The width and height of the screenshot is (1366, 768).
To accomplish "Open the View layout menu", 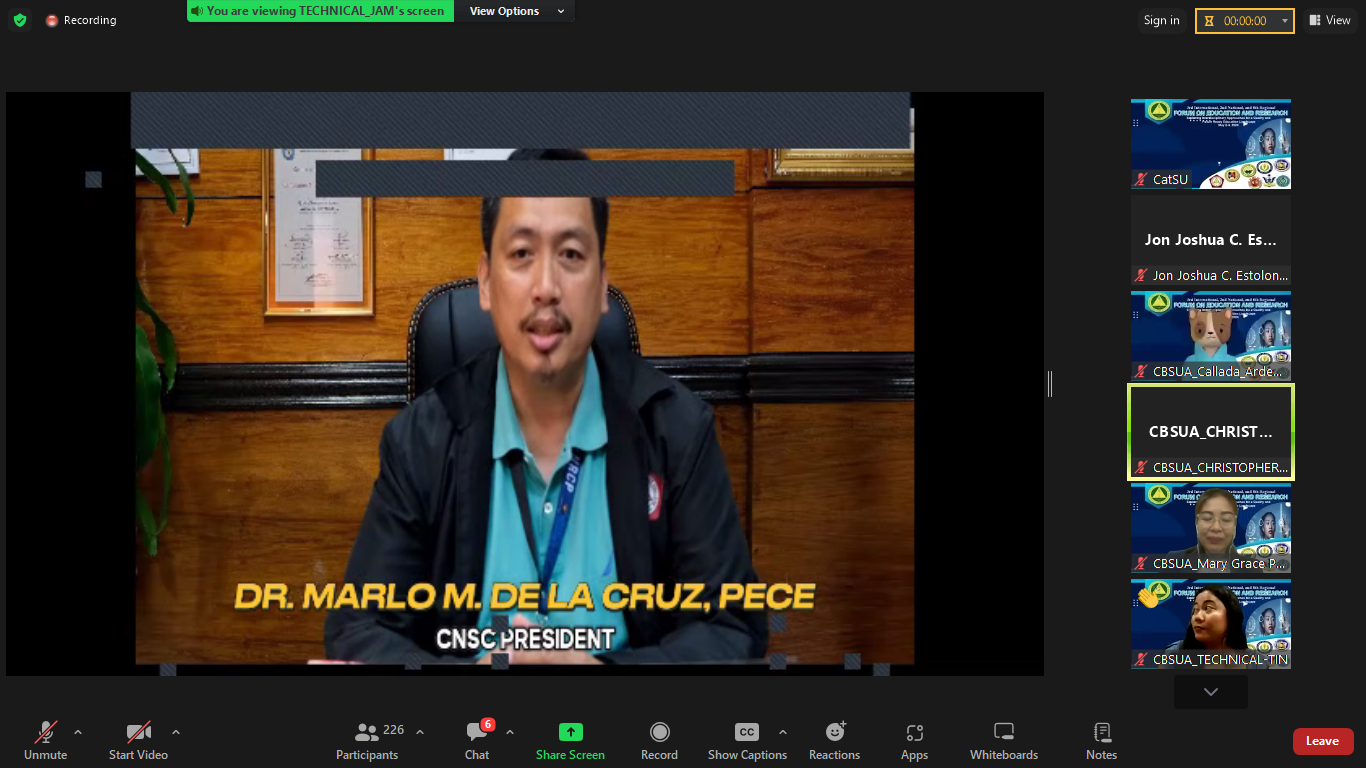I will 1329,20.
